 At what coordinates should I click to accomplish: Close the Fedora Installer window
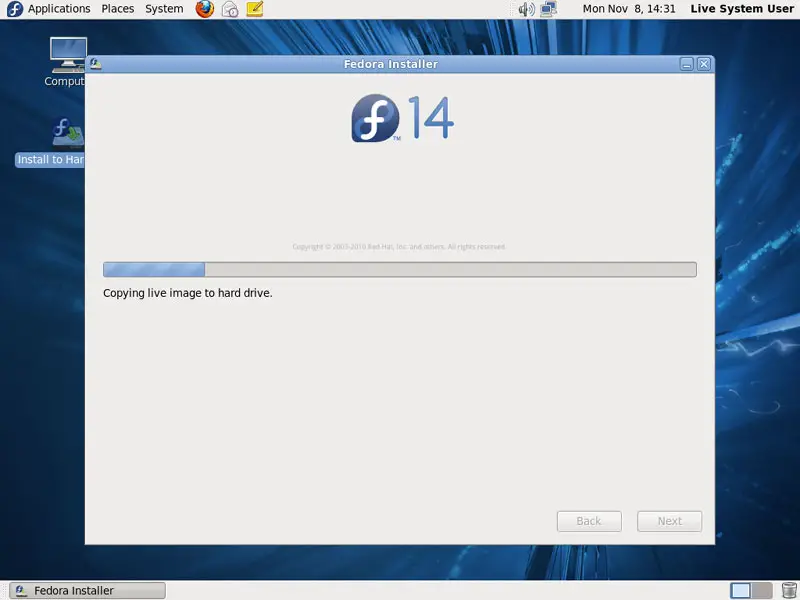[x=704, y=64]
